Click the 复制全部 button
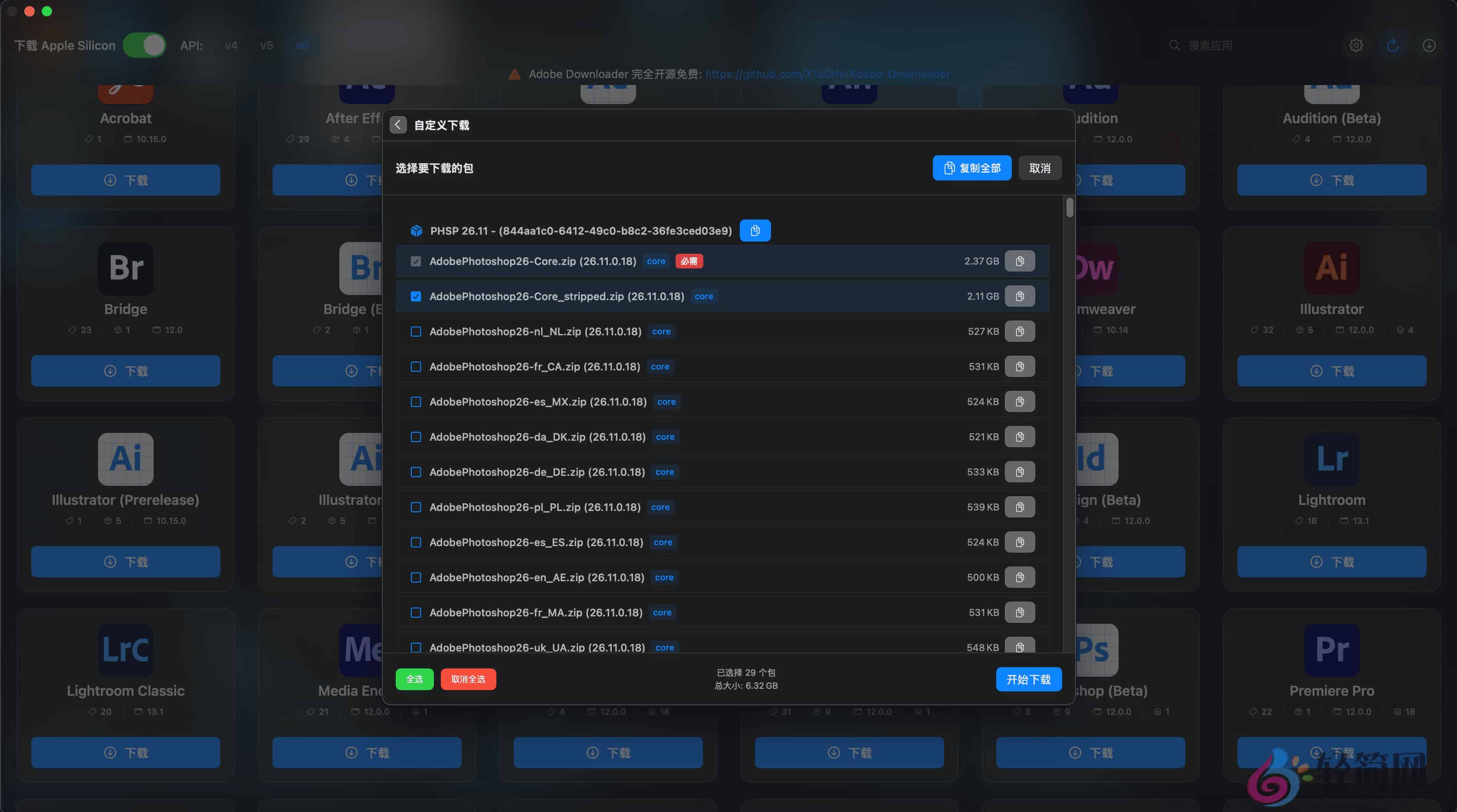The height and width of the screenshot is (812, 1457). (x=972, y=168)
